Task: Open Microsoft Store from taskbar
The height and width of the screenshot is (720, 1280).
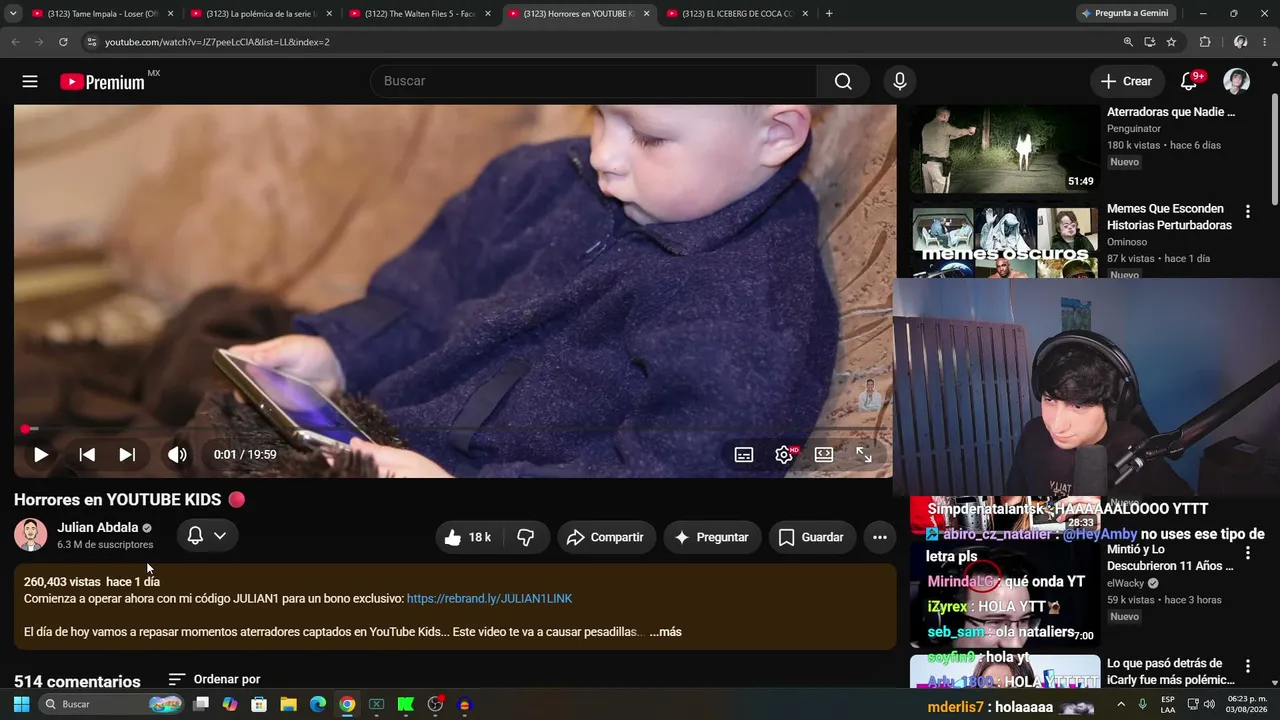Action: 259,704
